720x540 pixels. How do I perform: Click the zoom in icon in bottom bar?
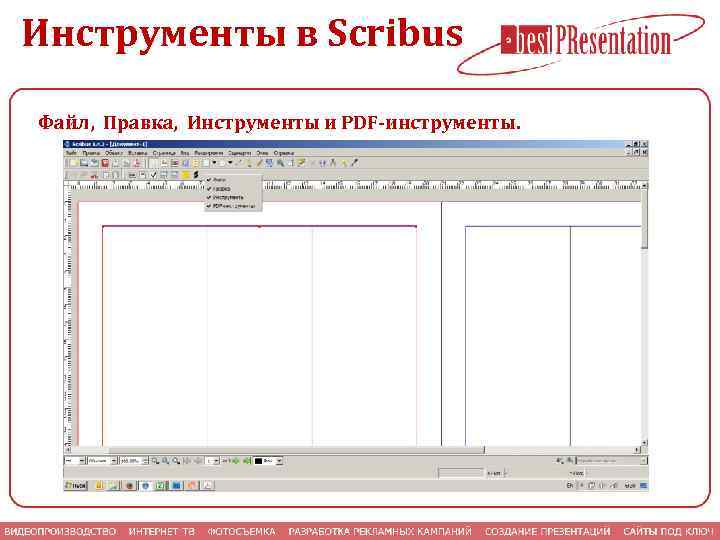(x=176, y=461)
